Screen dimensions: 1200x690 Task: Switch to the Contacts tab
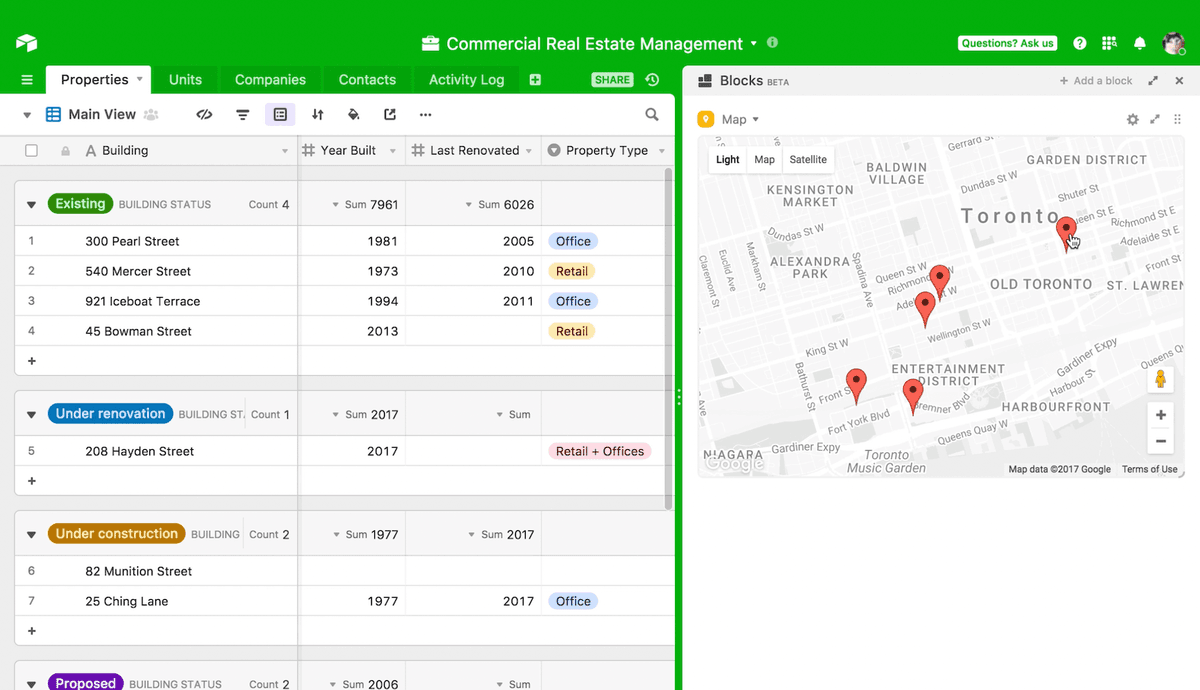(367, 80)
